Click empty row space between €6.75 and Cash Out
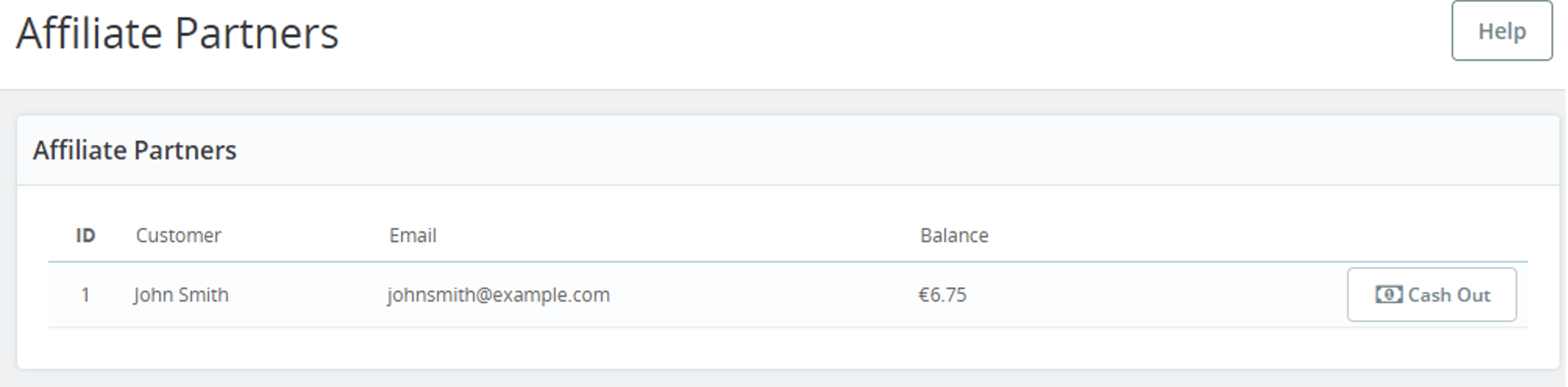Screen dimensions: 1568x387 [1152, 294]
